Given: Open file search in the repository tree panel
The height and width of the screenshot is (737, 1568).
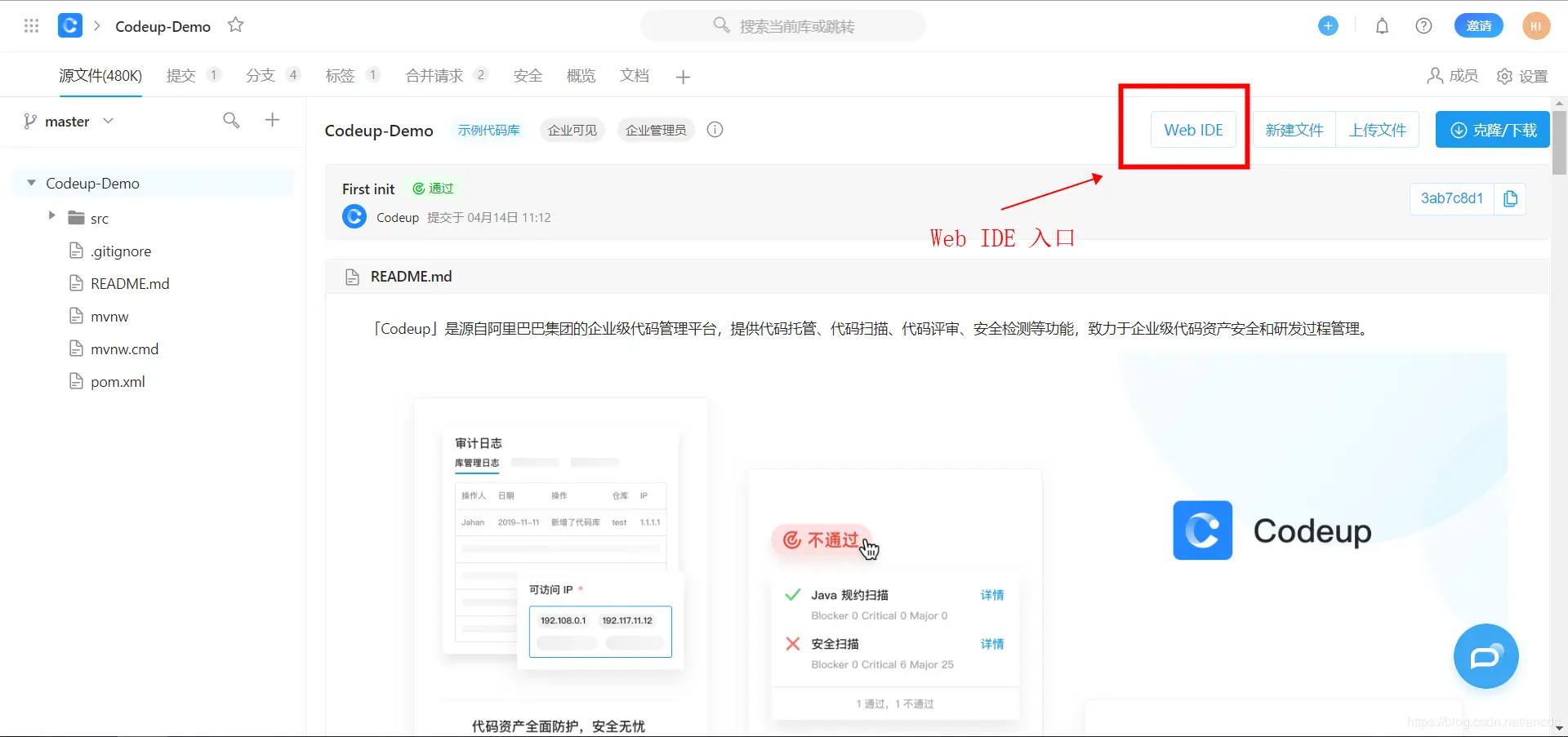Looking at the screenshot, I should [231, 120].
